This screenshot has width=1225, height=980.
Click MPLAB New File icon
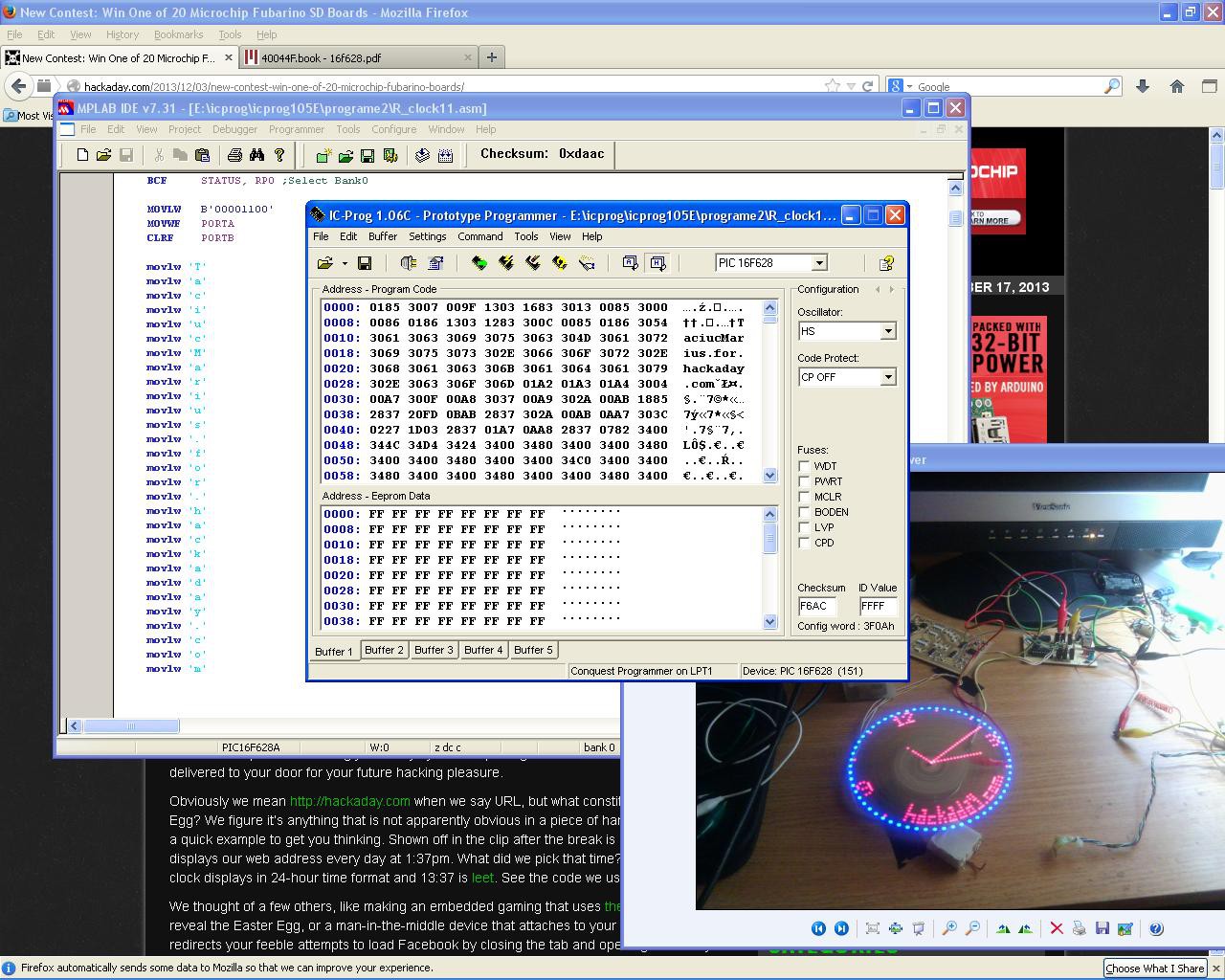coord(82,155)
